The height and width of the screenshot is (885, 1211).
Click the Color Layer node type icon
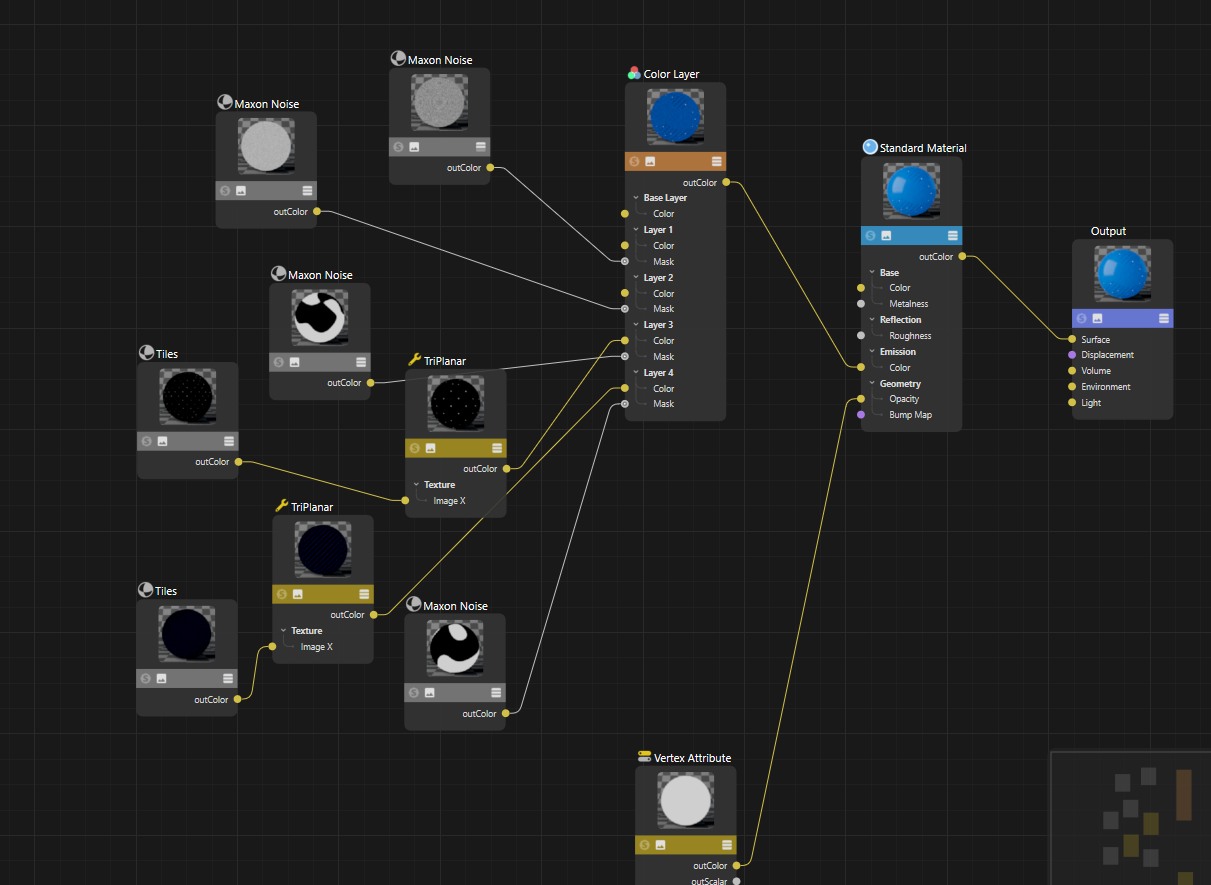634,73
